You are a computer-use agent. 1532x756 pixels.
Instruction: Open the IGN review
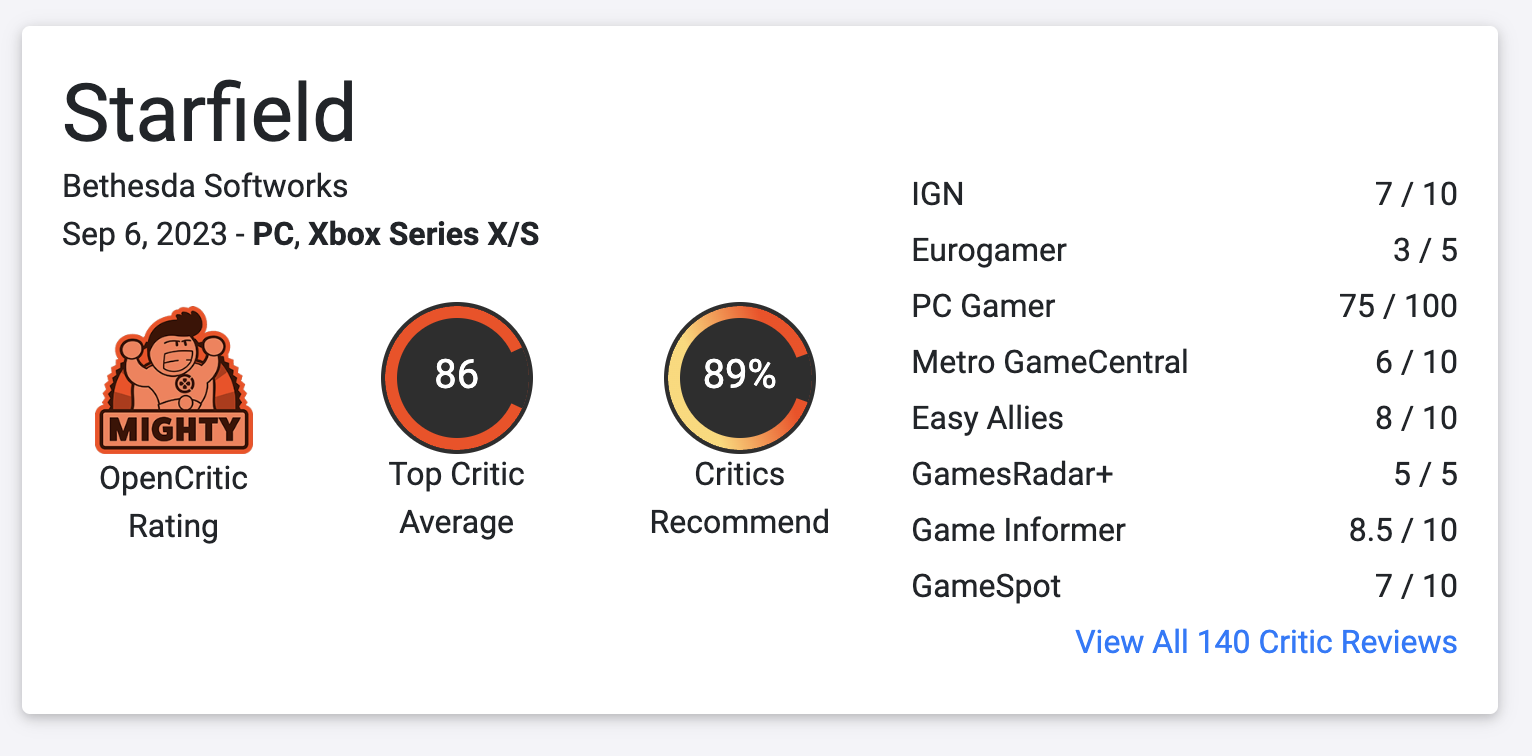tap(938, 194)
